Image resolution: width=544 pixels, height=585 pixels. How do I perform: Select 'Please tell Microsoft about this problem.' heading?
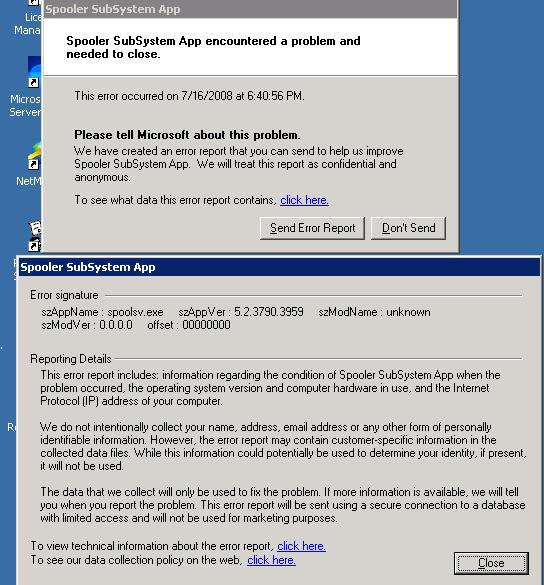(187, 135)
